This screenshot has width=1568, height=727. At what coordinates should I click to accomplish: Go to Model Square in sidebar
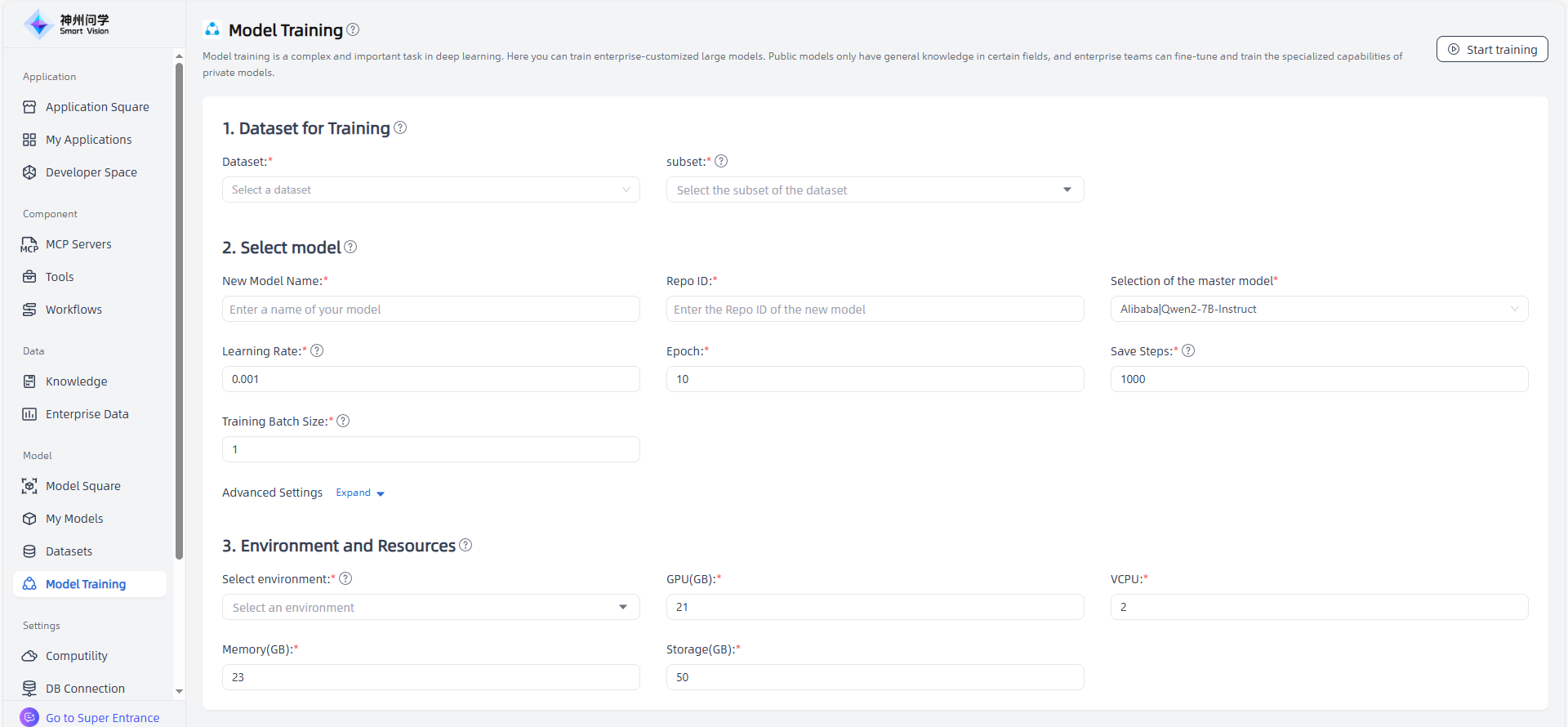(x=82, y=486)
